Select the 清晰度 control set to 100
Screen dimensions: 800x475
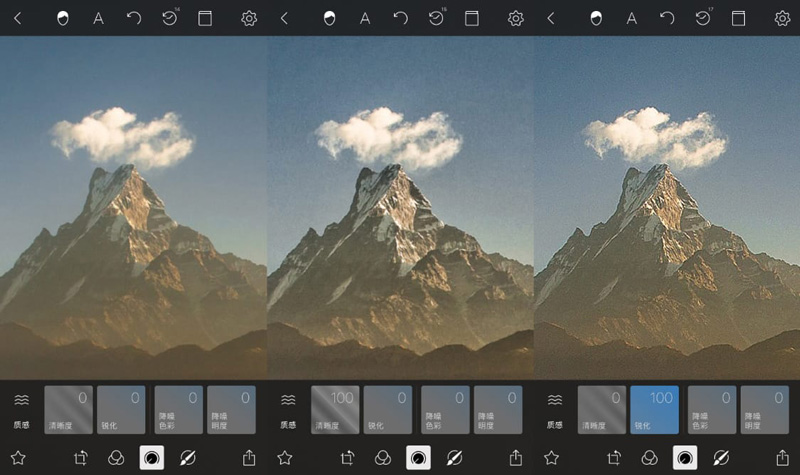335,409
